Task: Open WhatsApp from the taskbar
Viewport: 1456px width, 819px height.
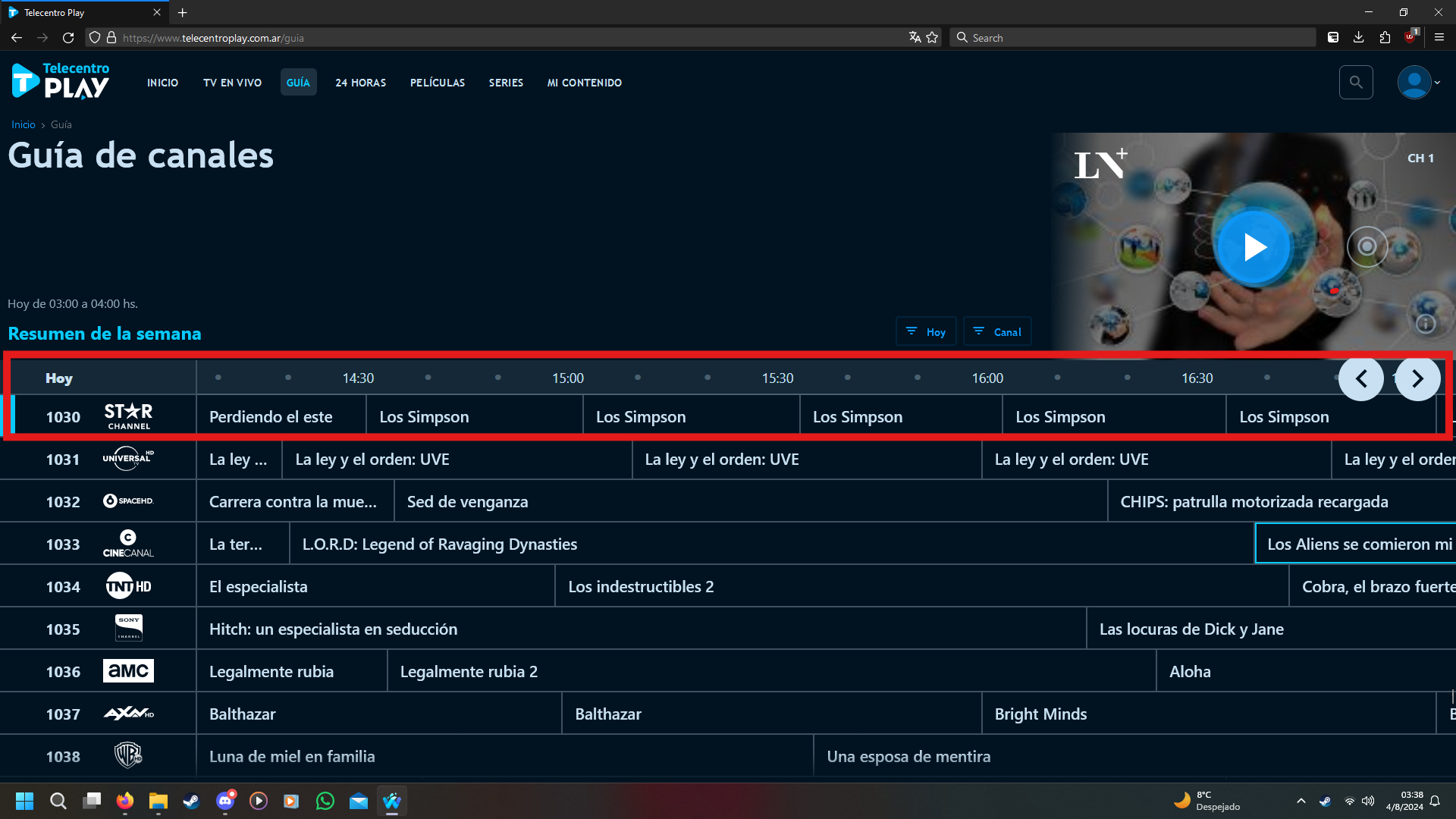Action: tap(325, 801)
